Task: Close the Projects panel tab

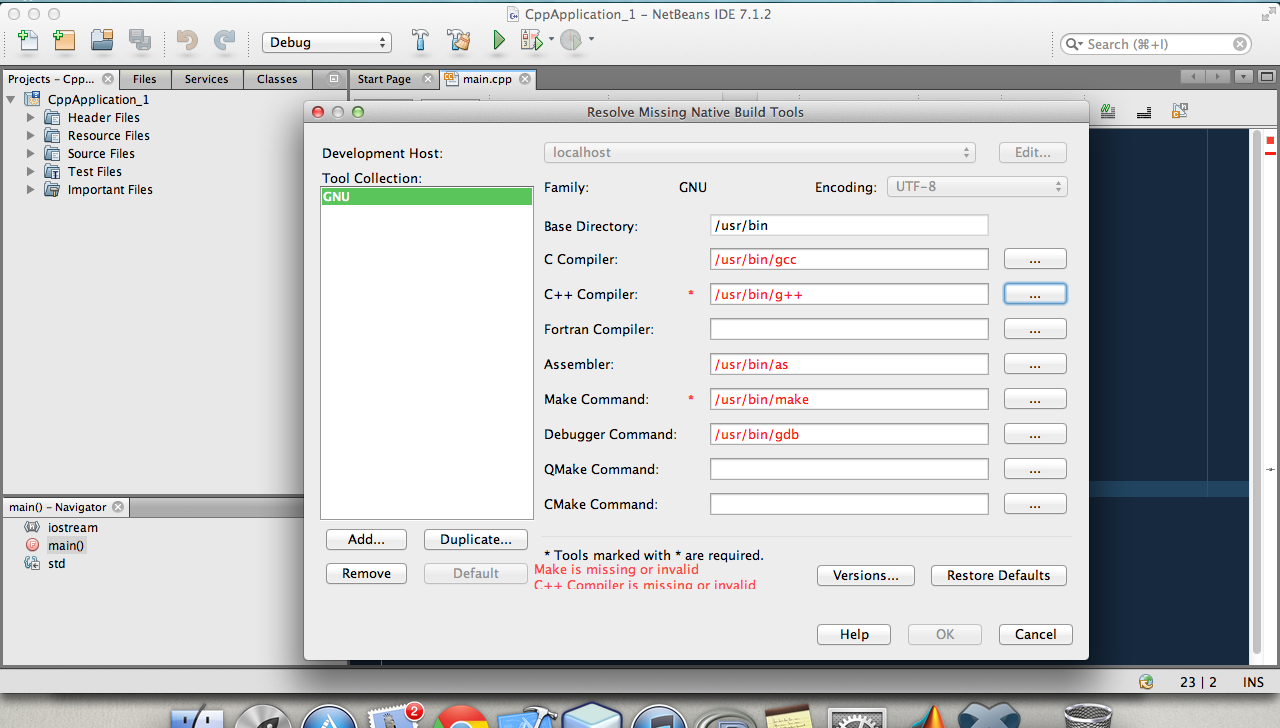Action: click(x=108, y=79)
